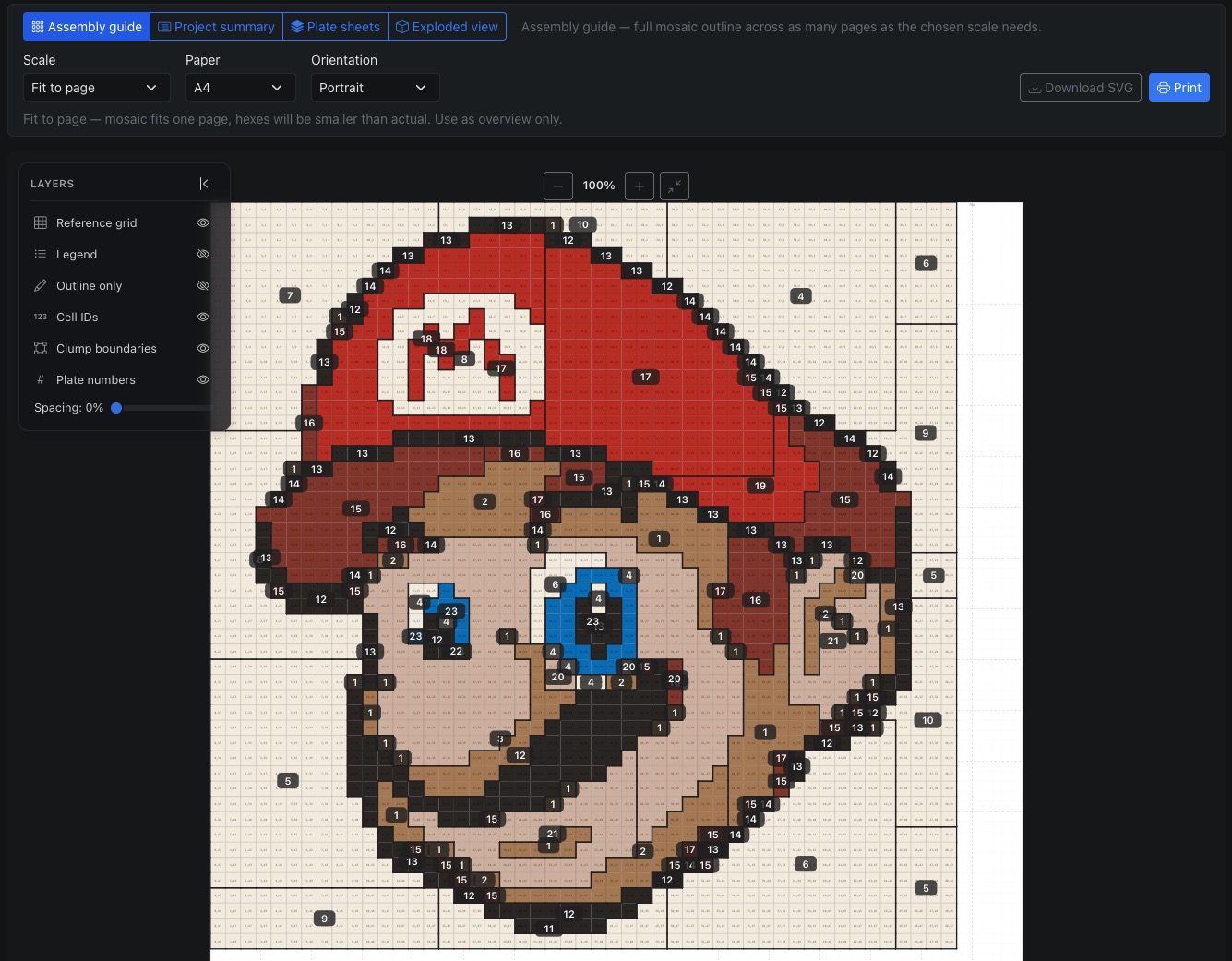Click the Clump boundaries layer label
The height and width of the screenshot is (961, 1232).
pyautogui.click(x=106, y=348)
